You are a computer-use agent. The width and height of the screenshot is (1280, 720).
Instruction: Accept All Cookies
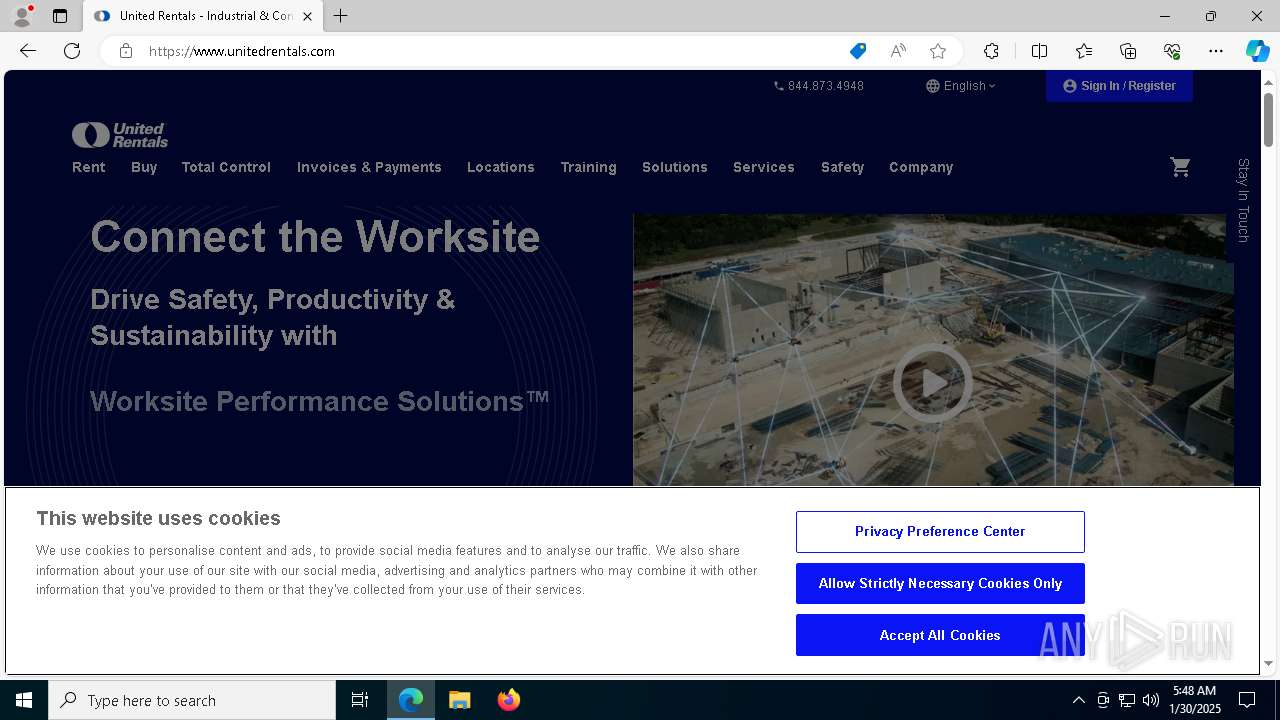(x=940, y=635)
